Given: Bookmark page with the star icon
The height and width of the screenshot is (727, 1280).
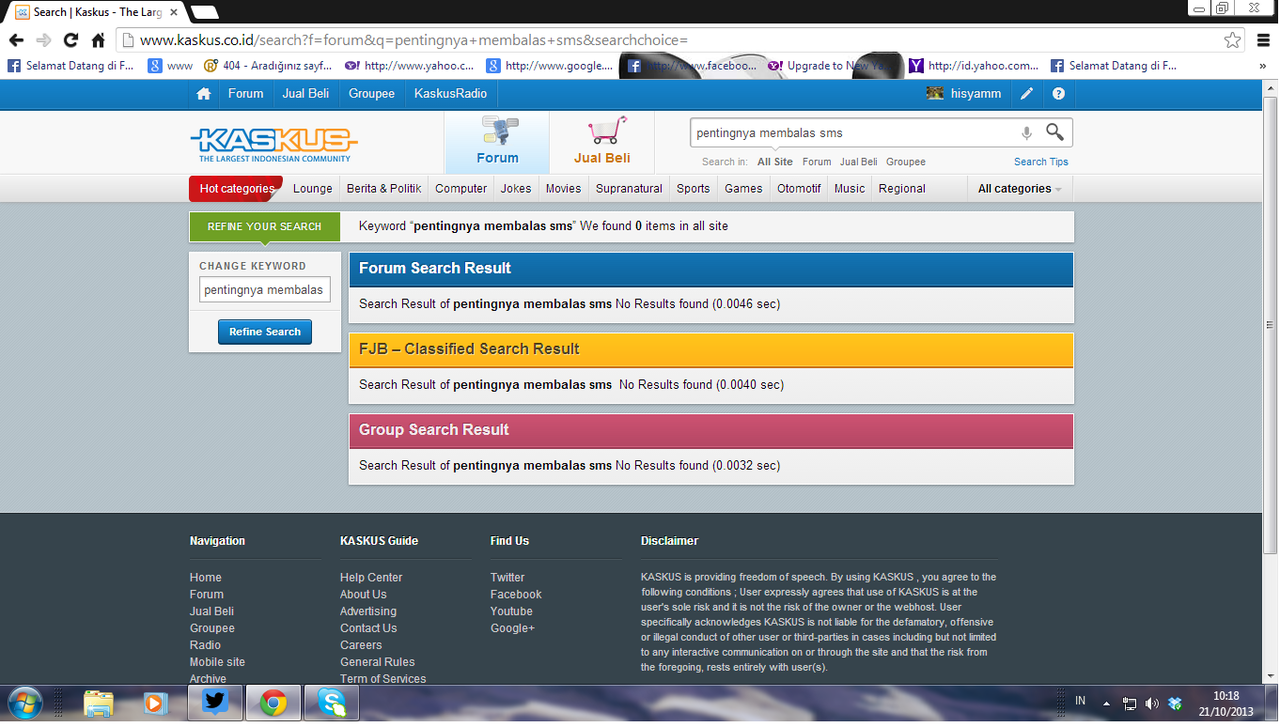Looking at the screenshot, I should [1233, 40].
